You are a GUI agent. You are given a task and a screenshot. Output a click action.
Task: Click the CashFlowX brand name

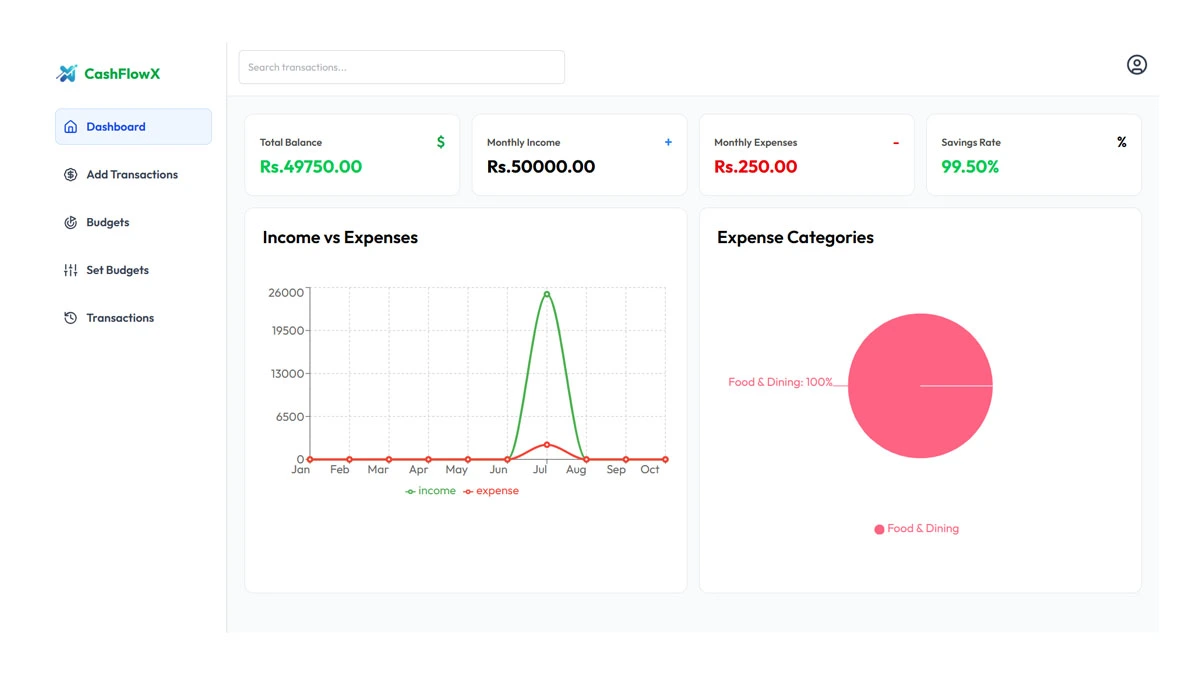(122, 74)
